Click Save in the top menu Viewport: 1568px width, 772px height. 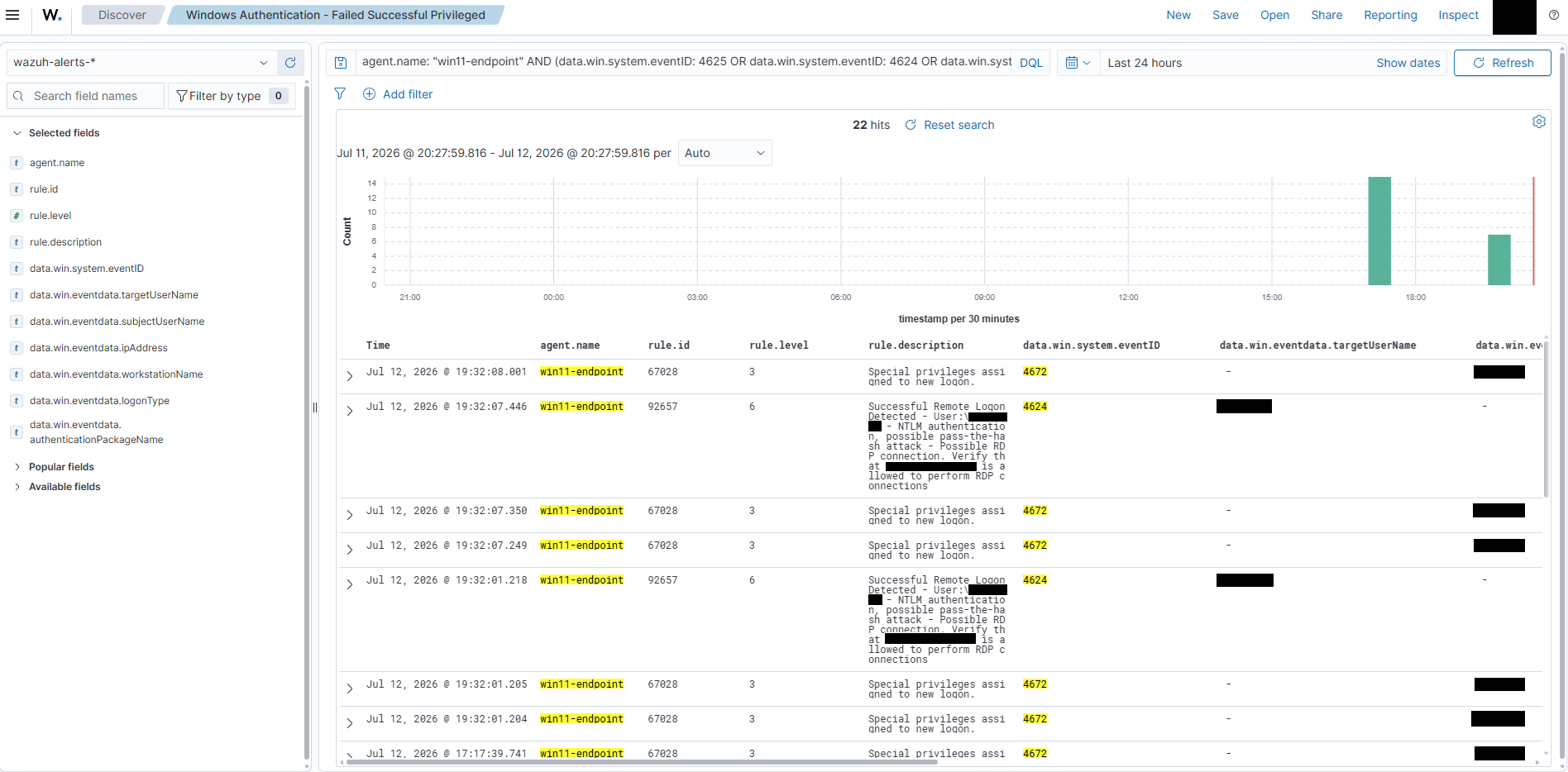pyautogui.click(x=1226, y=15)
